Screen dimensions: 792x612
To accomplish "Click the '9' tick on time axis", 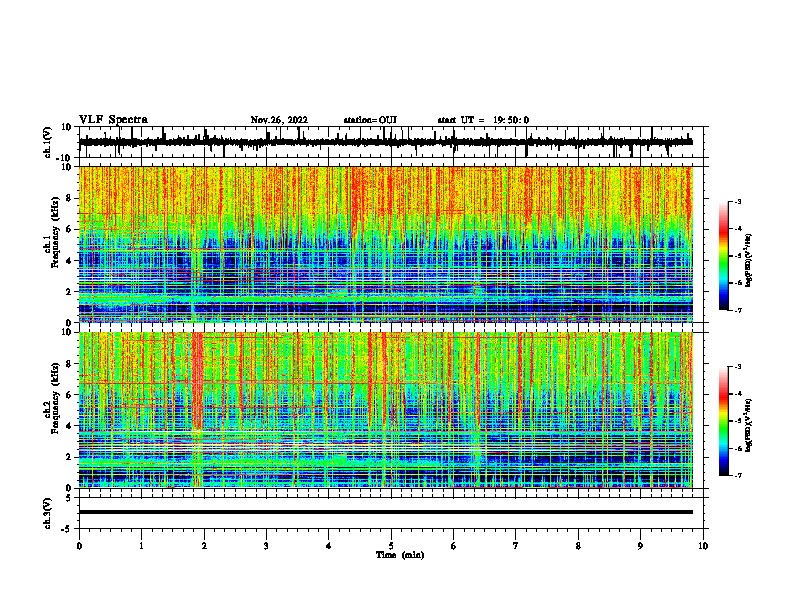I will [640, 546].
